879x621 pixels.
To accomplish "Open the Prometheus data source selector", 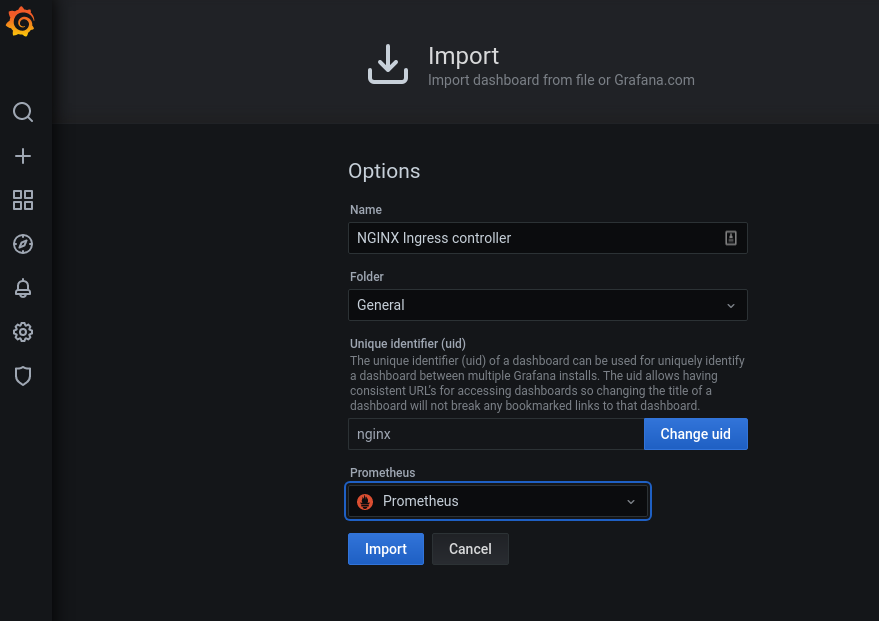I will 498,501.
